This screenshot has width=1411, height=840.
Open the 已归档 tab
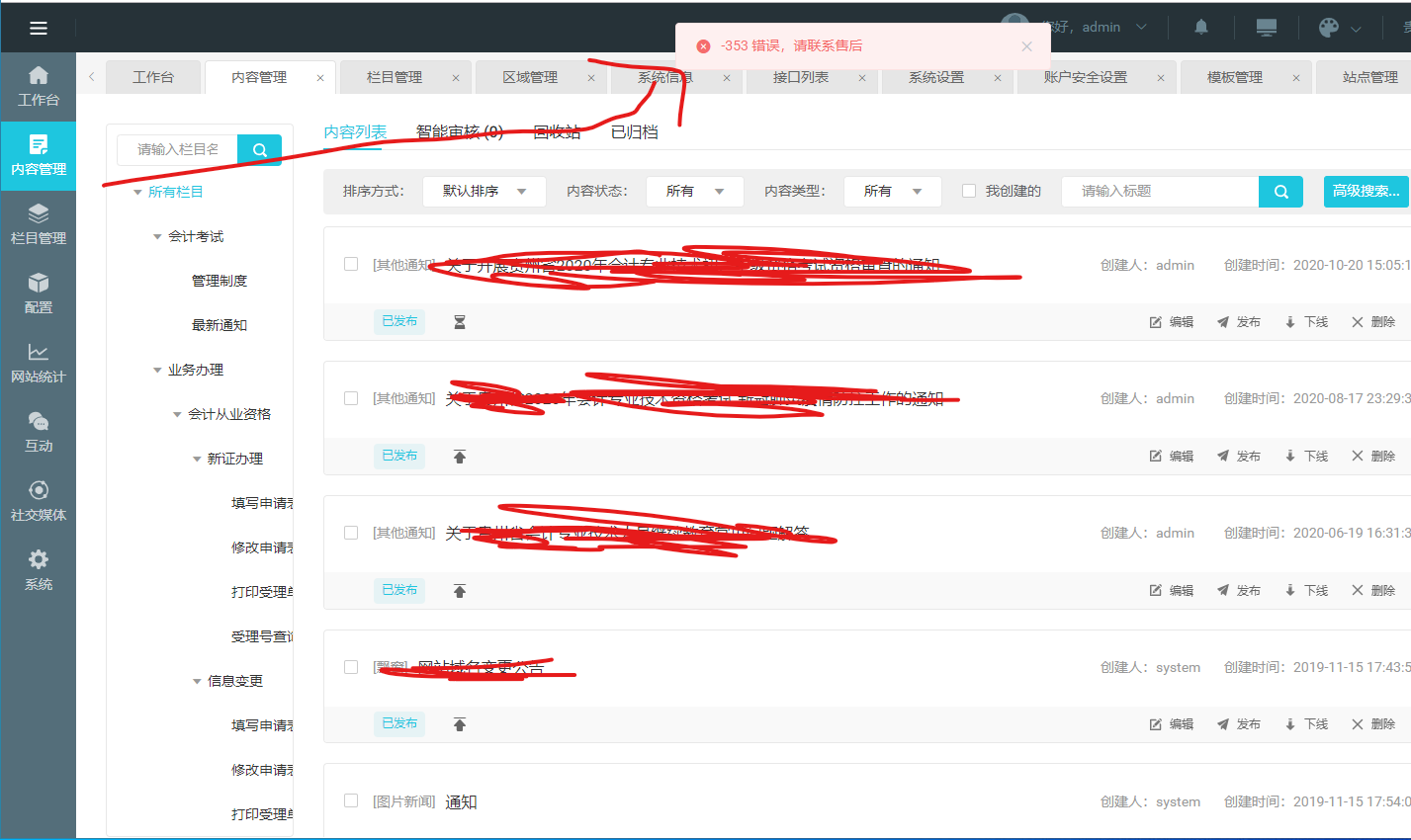tap(635, 132)
